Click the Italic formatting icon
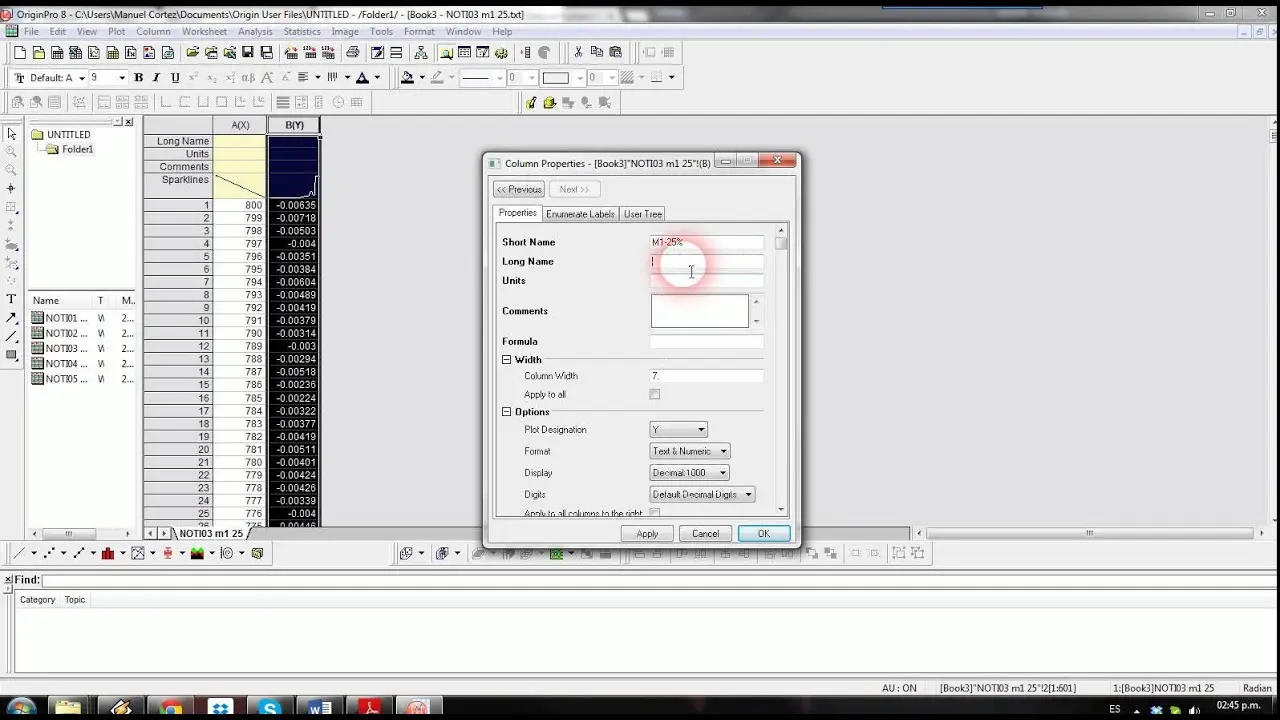This screenshot has height=720, width=1280. point(157,78)
